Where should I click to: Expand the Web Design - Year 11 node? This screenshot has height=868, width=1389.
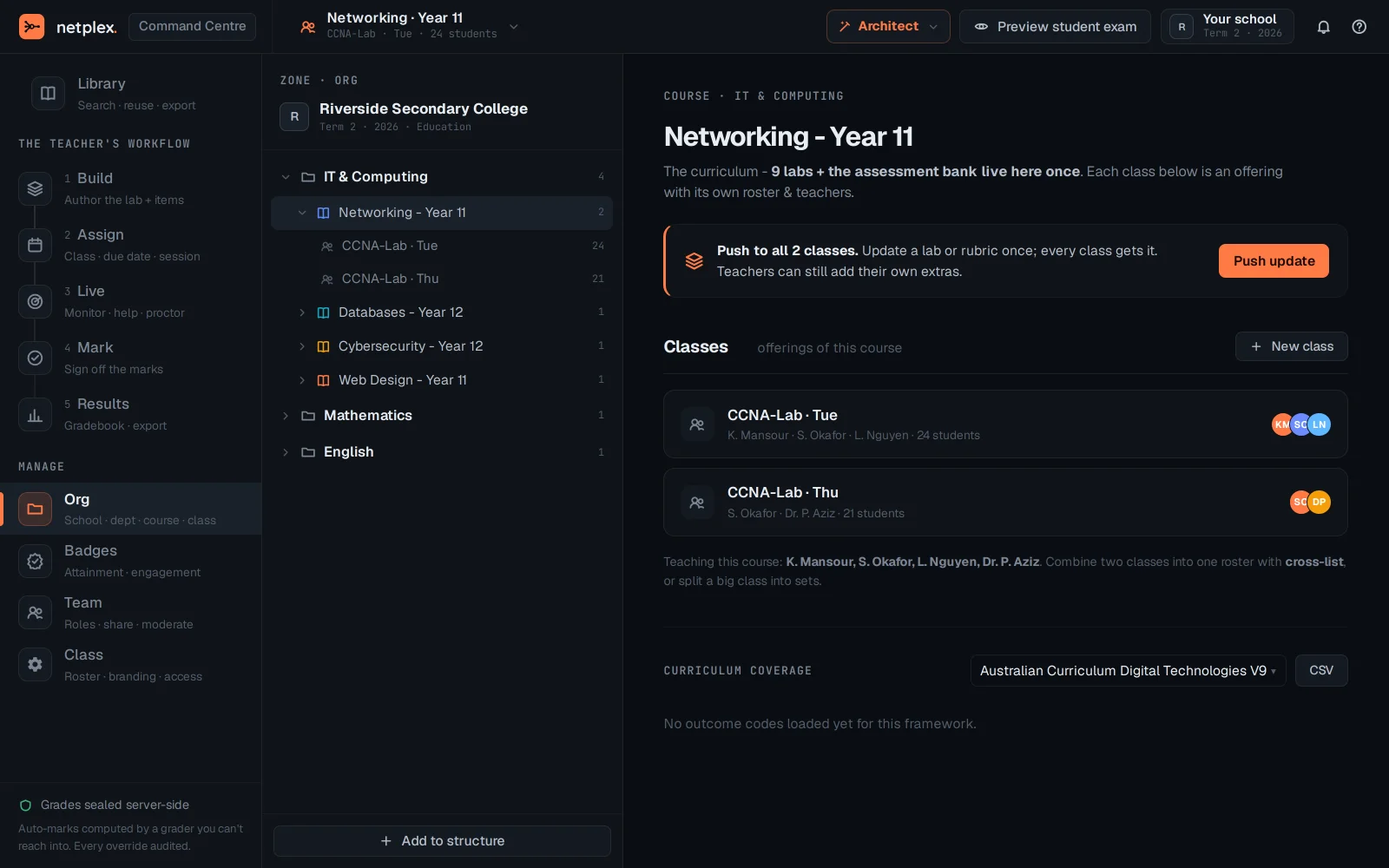(x=302, y=380)
